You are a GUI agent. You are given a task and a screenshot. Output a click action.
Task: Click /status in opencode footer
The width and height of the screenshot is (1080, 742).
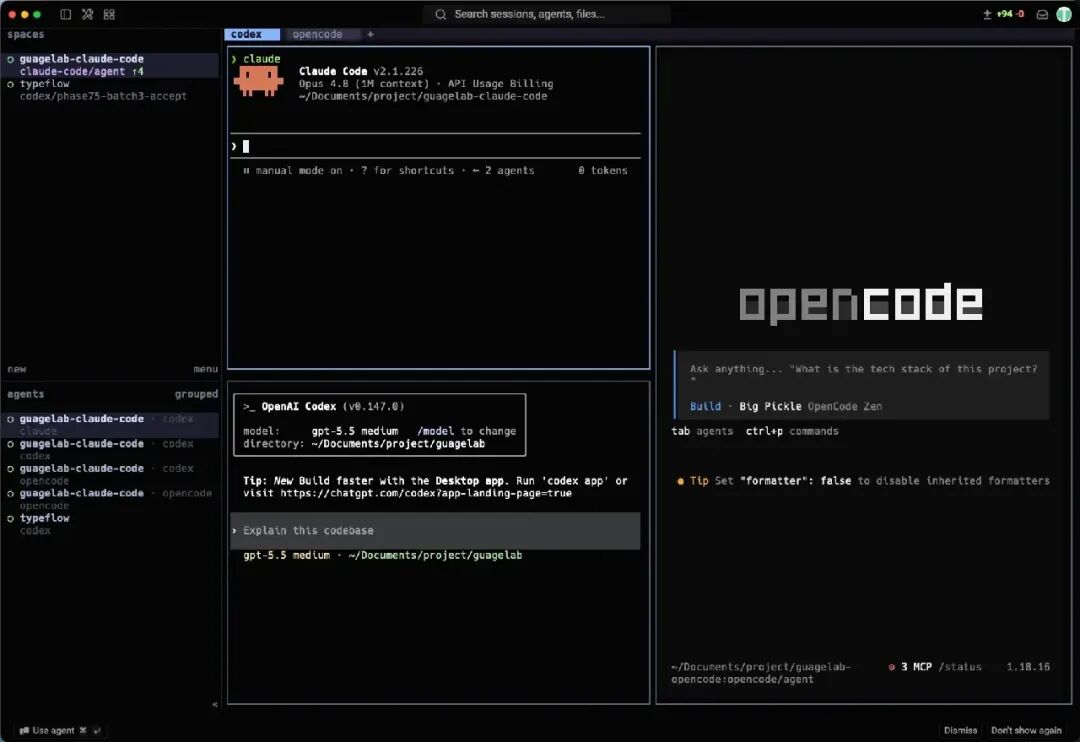tap(960, 667)
